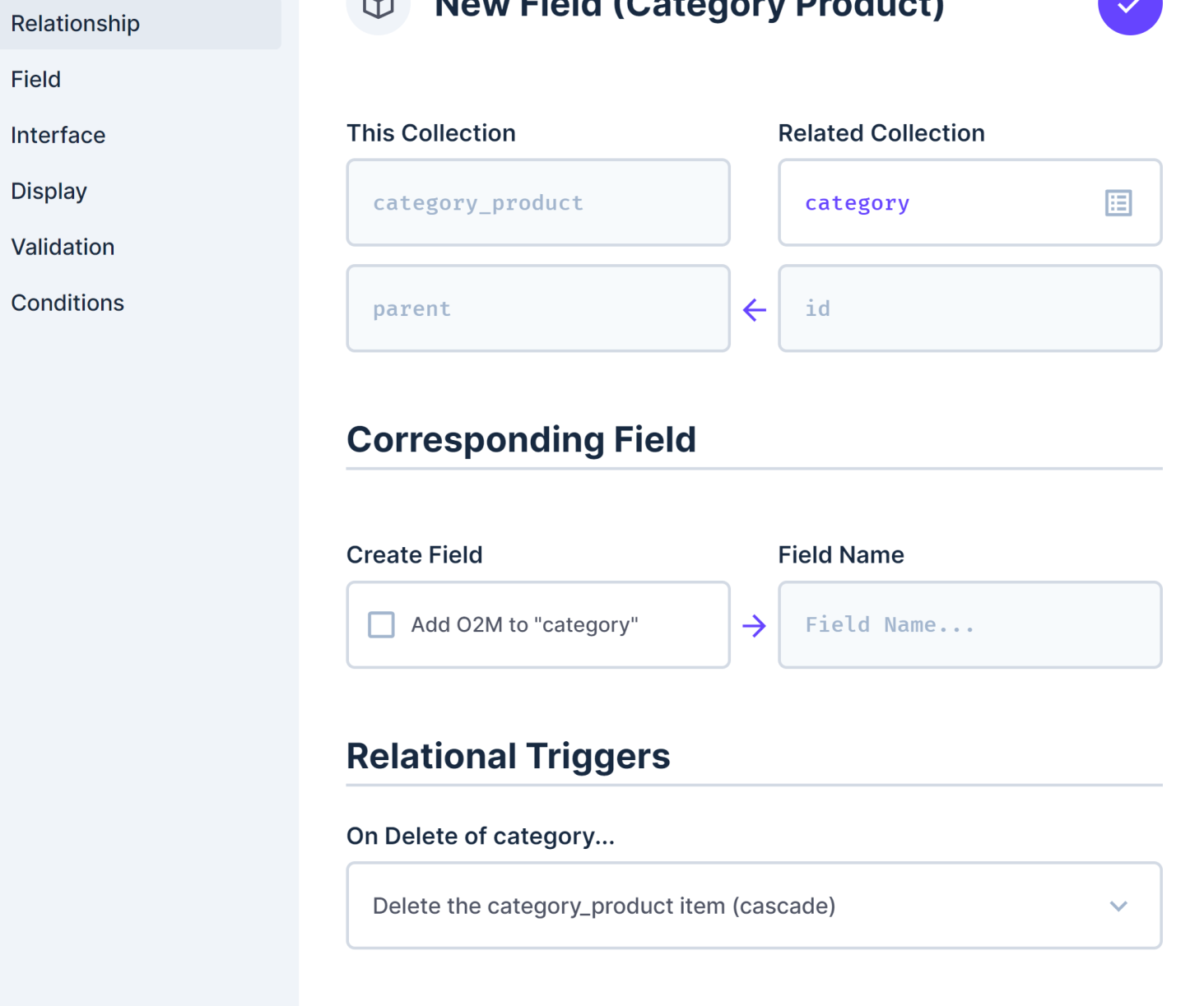Image resolution: width=1204 pixels, height=1006 pixels.
Task: Enable the Add O2M to "category" checkbox
Action: tap(381, 625)
